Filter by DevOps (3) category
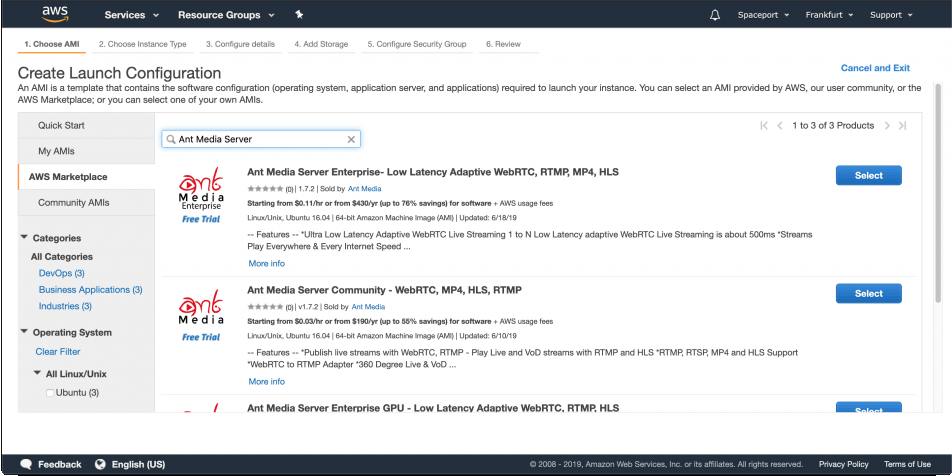 (x=61, y=273)
